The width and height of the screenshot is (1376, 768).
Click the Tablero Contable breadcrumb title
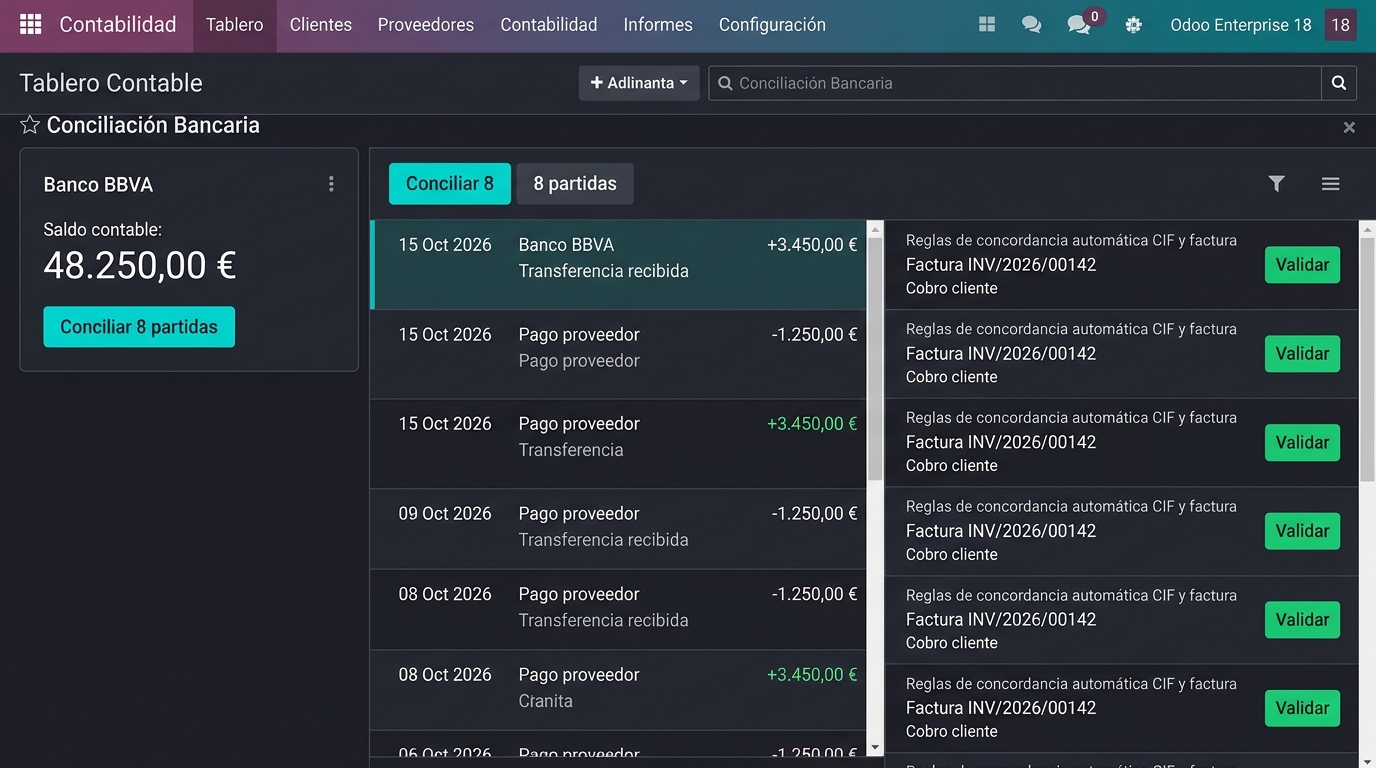pyautogui.click(x=111, y=83)
